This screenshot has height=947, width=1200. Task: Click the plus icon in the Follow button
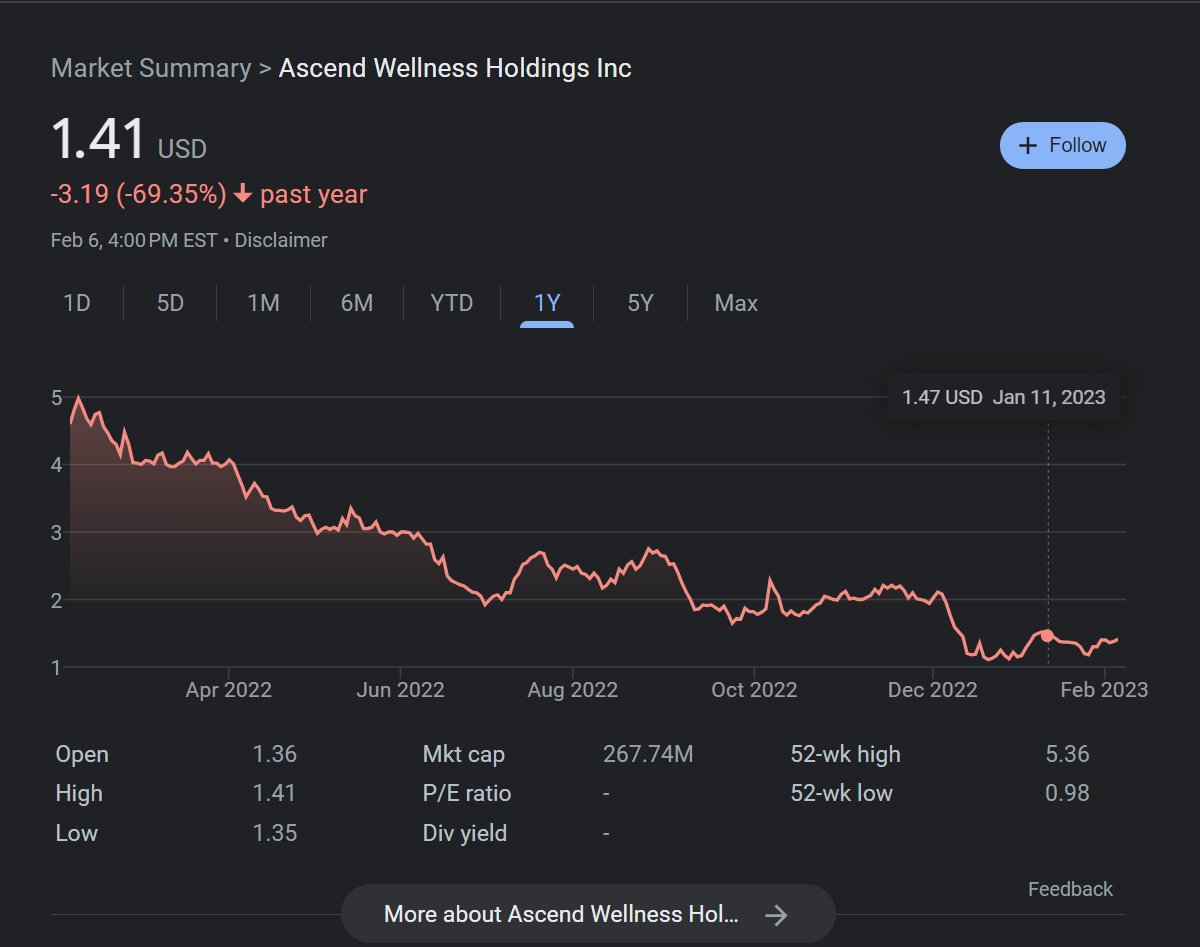[x=1027, y=146]
